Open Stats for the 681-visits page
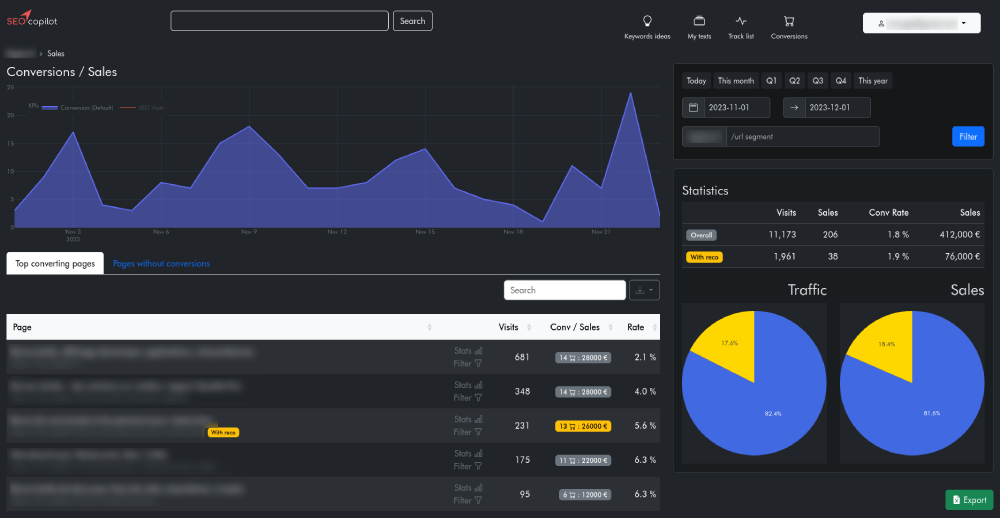This screenshot has height=518, width=1000. (x=468, y=351)
